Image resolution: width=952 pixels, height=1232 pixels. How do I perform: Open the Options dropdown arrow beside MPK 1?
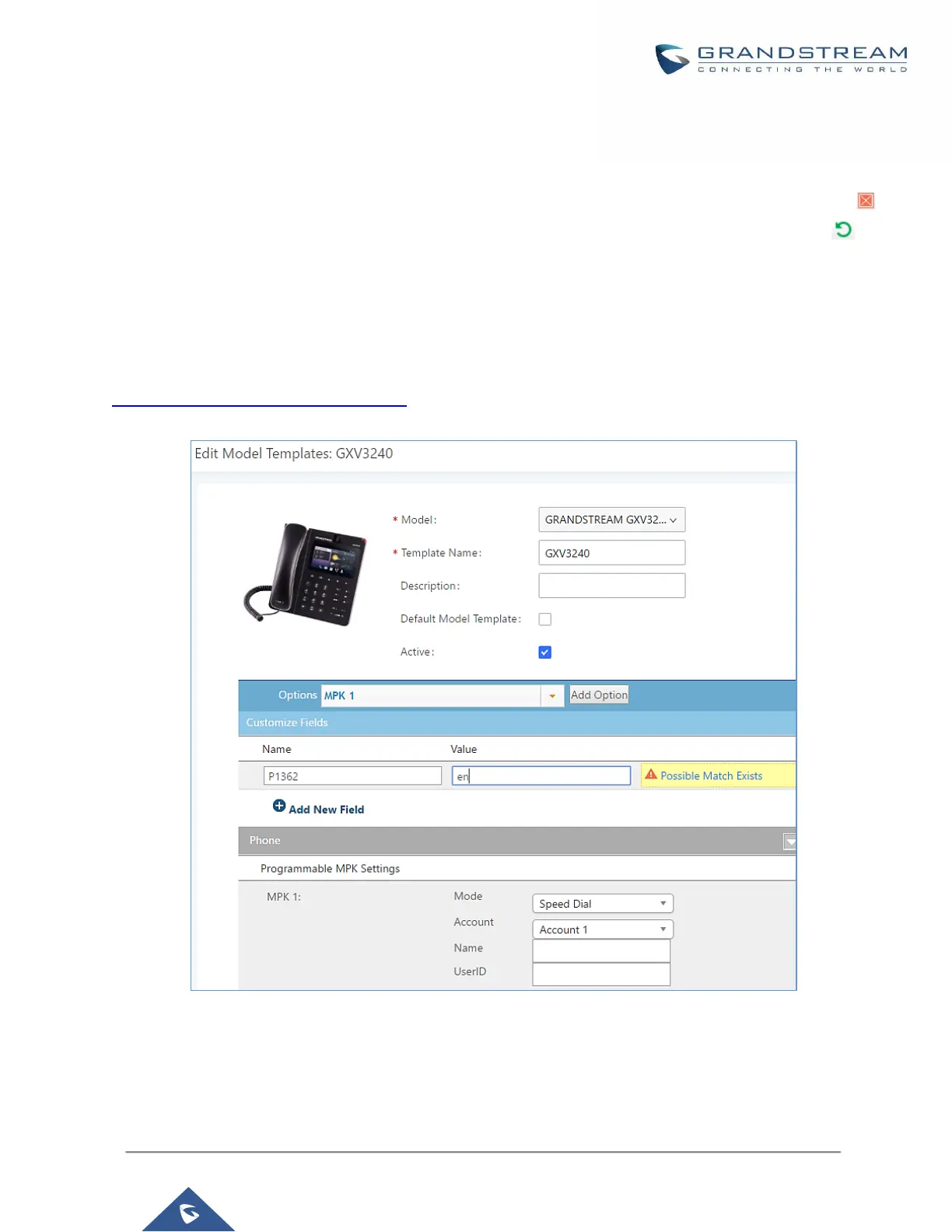552,695
